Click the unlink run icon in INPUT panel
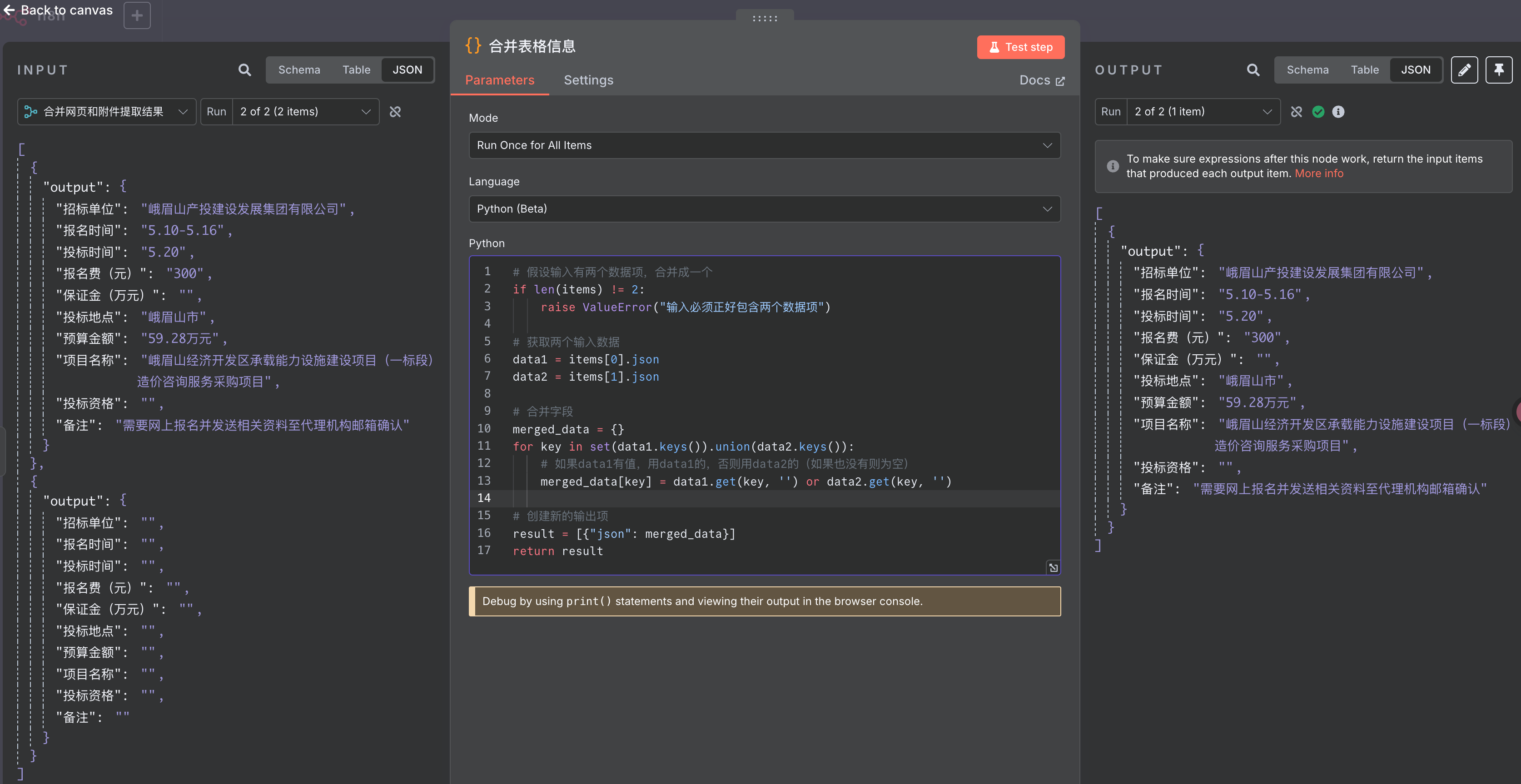Image resolution: width=1521 pixels, height=784 pixels. click(x=395, y=112)
